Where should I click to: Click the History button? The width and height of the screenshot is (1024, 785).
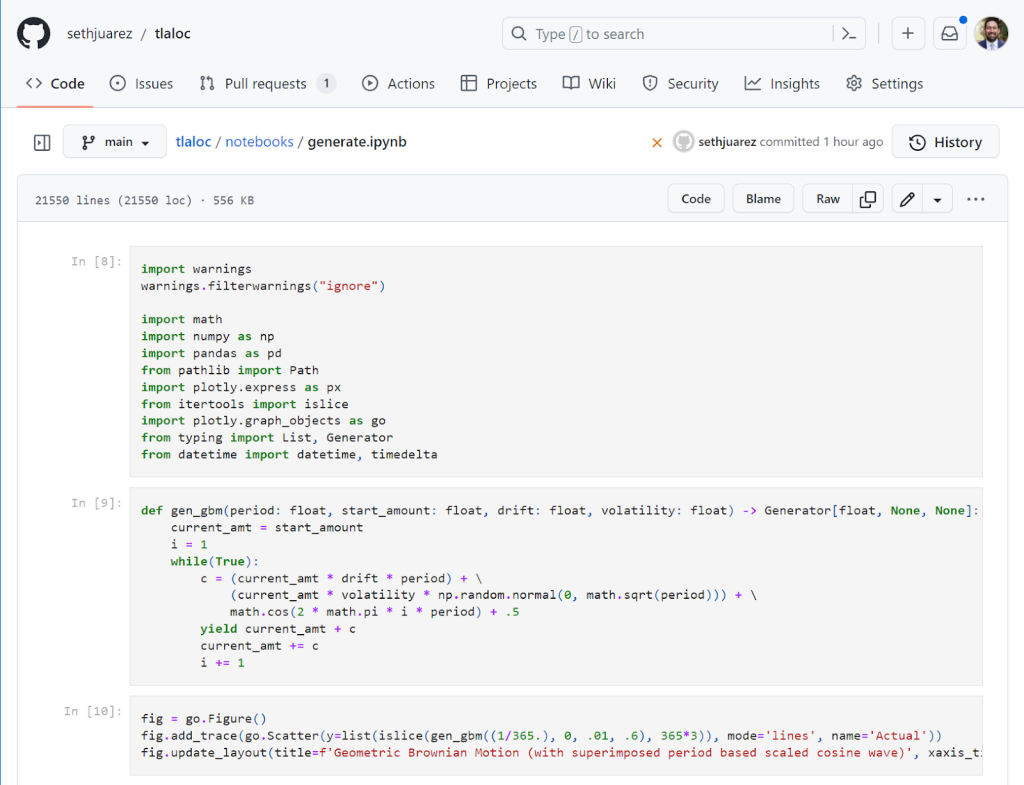click(945, 142)
